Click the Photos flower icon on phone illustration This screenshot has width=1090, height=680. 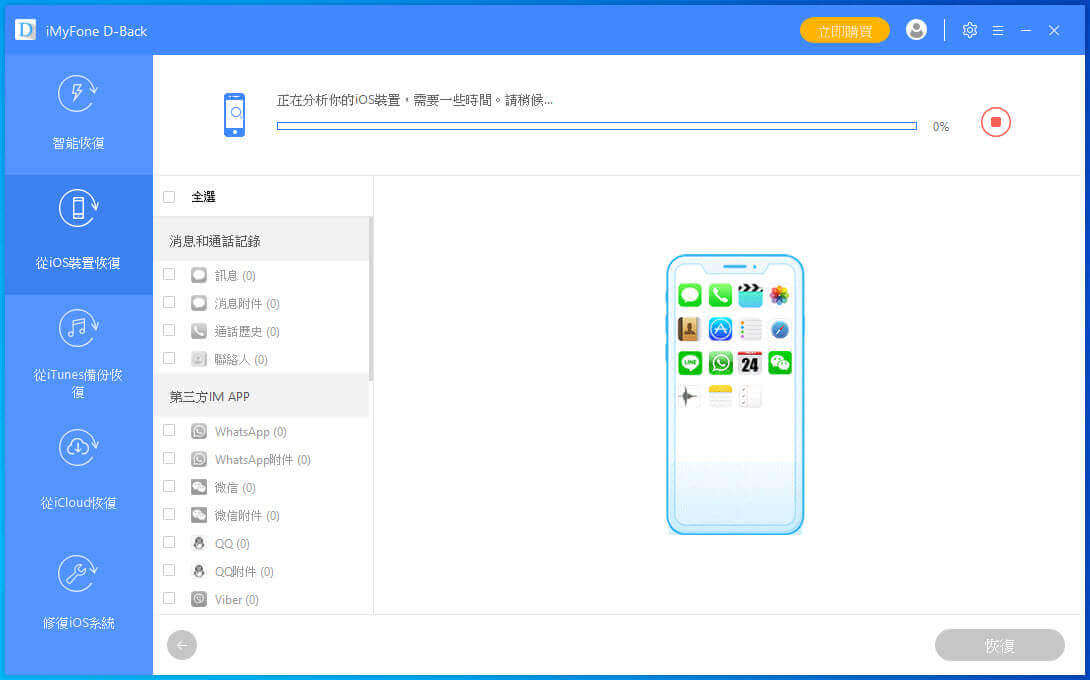click(779, 296)
